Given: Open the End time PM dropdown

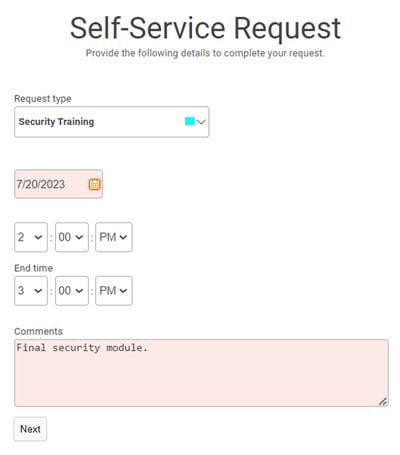Looking at the screenshot, I should (114, 291).
